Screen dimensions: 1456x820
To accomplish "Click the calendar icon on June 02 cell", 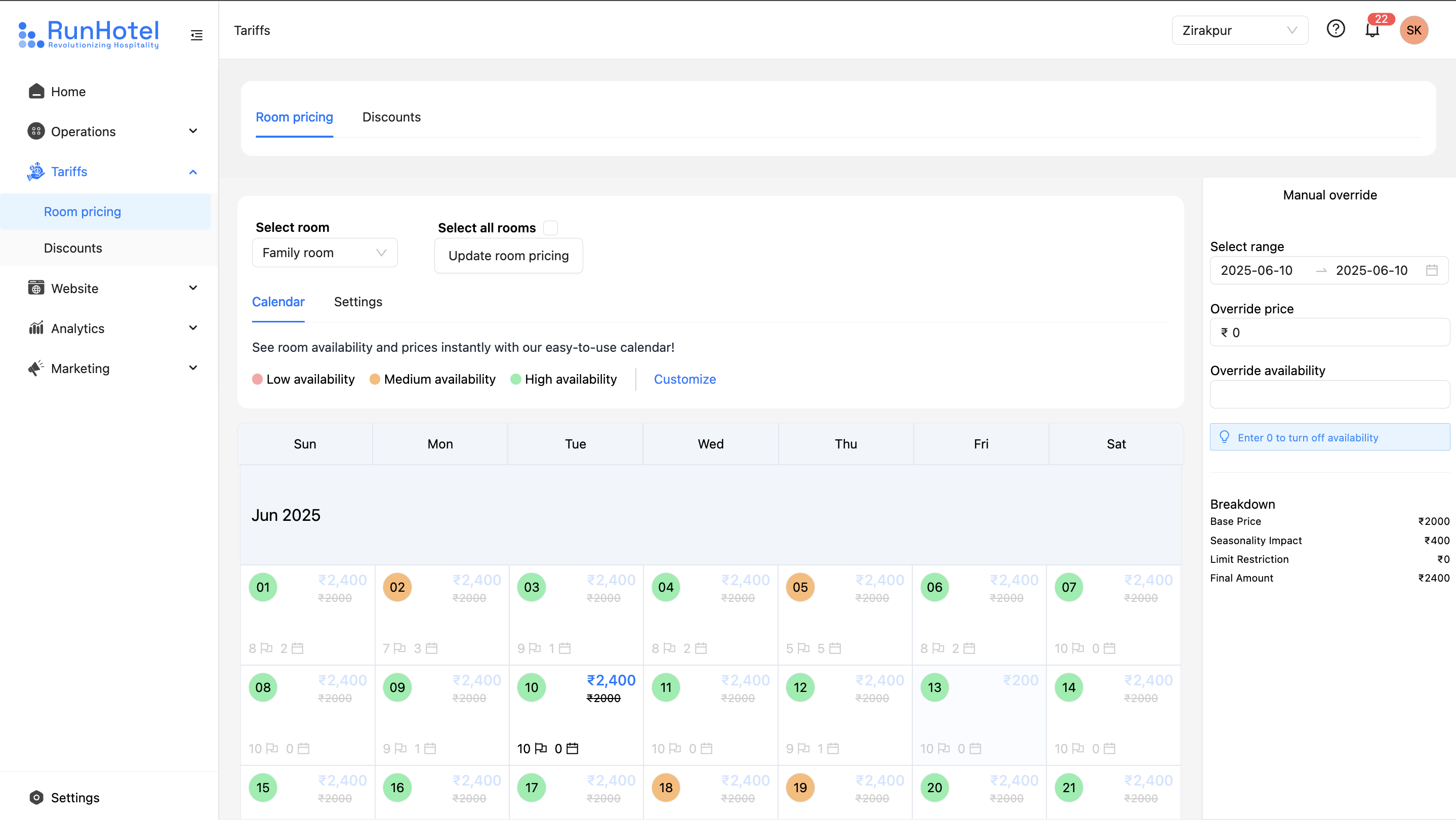I will [x=431, y=648].
